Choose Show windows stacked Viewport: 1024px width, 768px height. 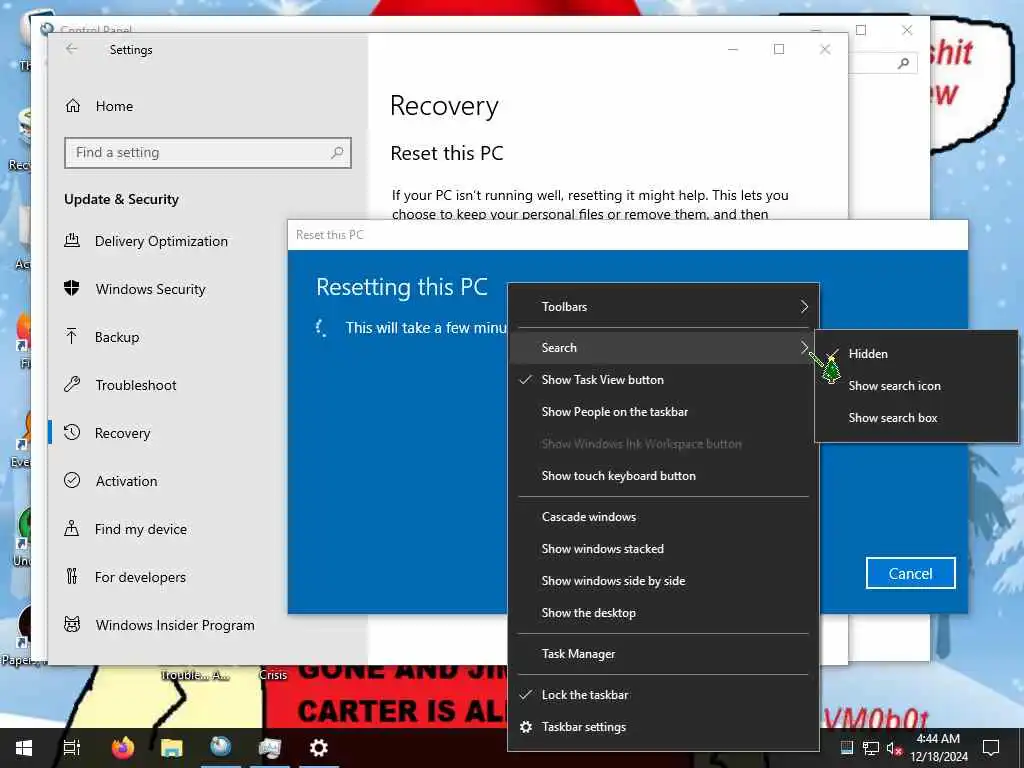point(663,549)
